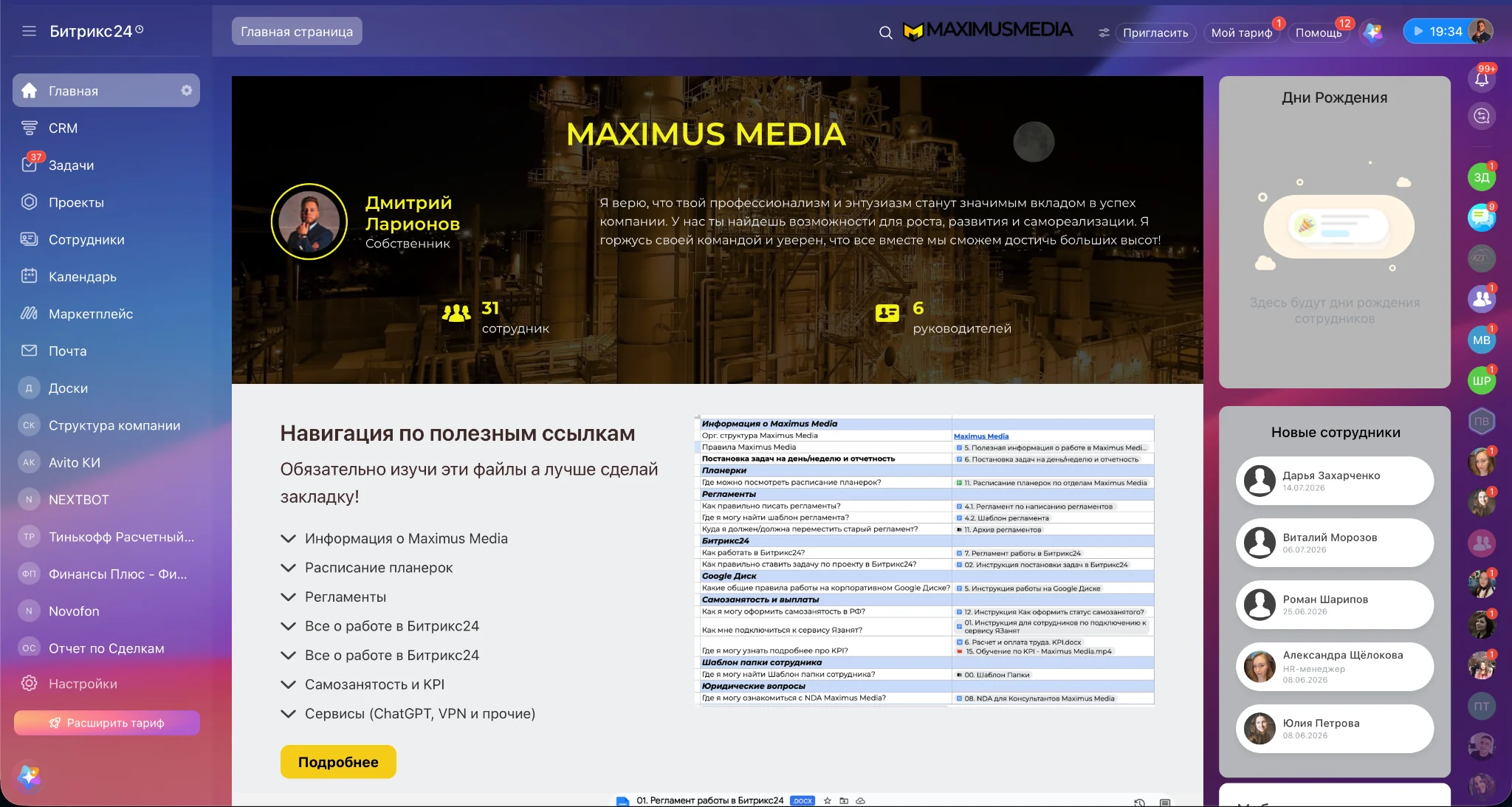Open Александра Щёлокова employee card
This screenshot has height=807, width=1512.
(1335, 667)
